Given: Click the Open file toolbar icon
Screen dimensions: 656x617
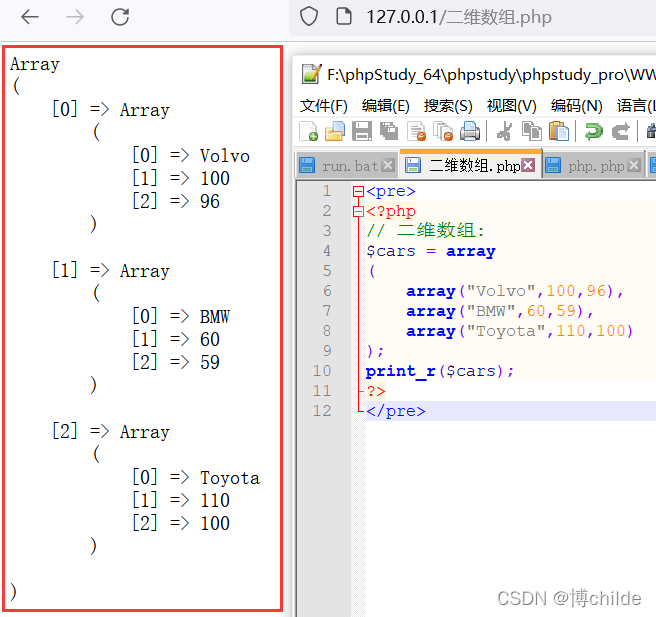Looking at the screenshot, I should (335, 131).
